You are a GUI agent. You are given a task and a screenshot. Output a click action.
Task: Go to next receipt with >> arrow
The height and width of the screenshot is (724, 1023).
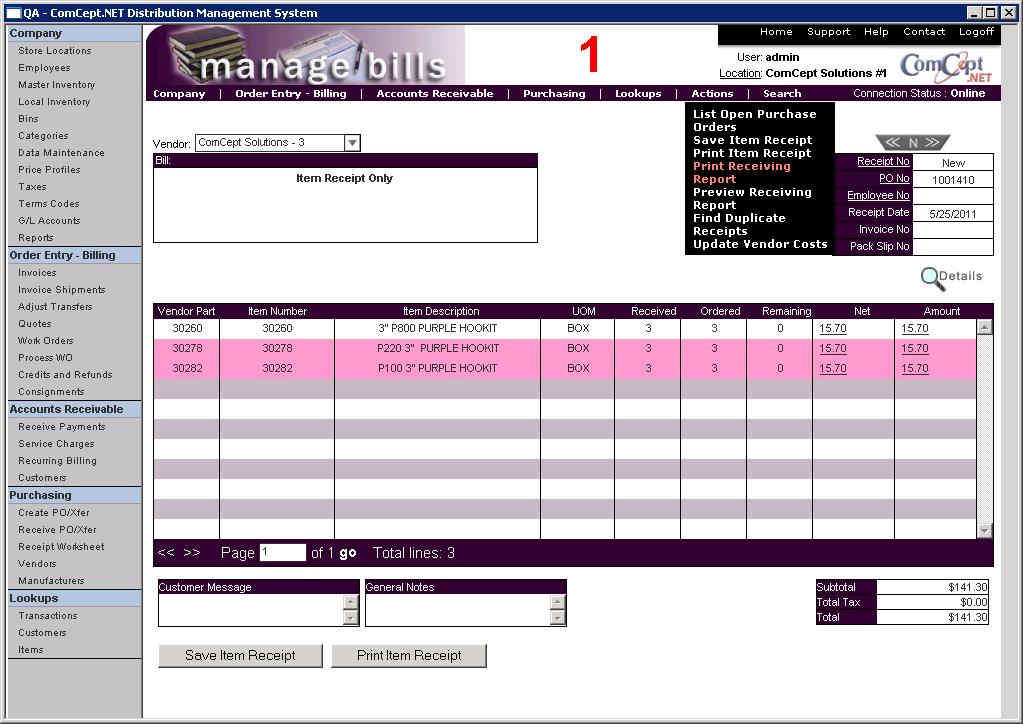click(x=934, y=143)
